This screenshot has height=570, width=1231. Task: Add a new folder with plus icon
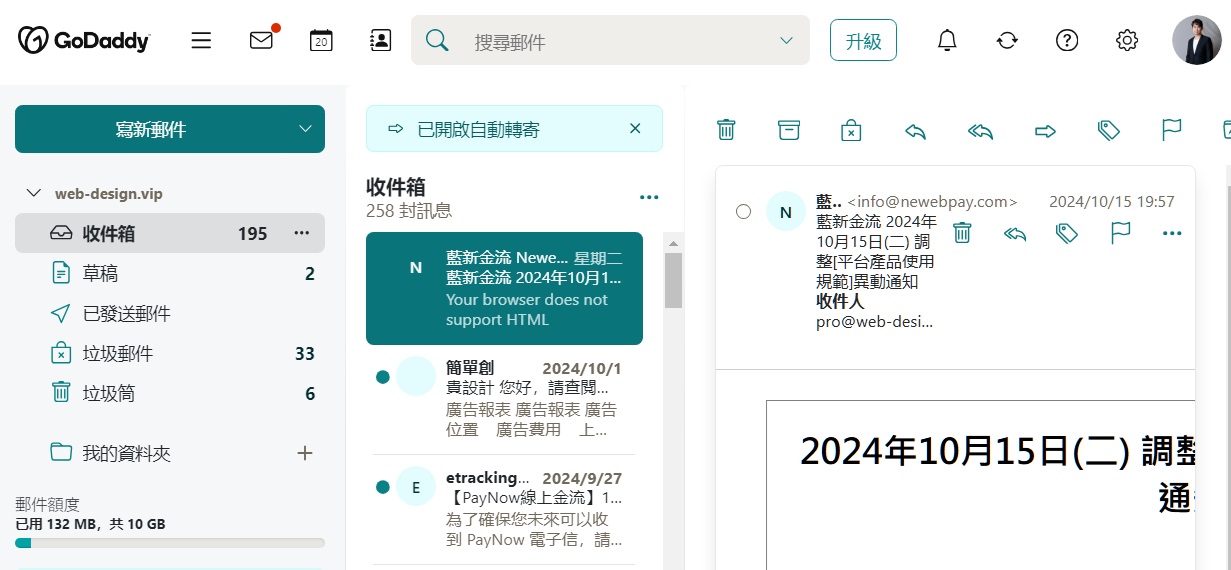click(305, 453)
